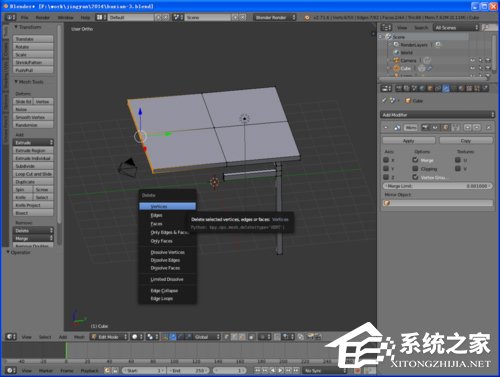500x377 pixels.
Task: Click the timeline Start frame field
Action: (x=144, y=370)
